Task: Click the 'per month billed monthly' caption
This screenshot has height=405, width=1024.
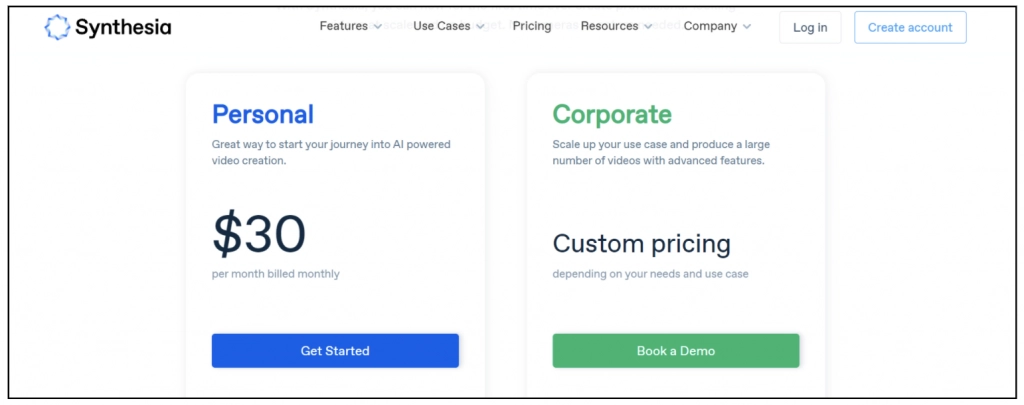Action: (x=275, y=274)
